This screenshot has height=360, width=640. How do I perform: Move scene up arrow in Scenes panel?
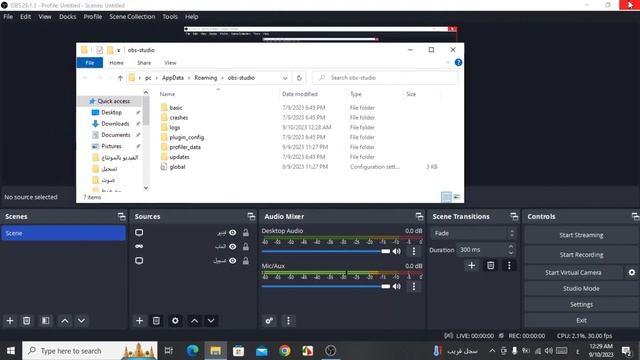click(64, 321)
